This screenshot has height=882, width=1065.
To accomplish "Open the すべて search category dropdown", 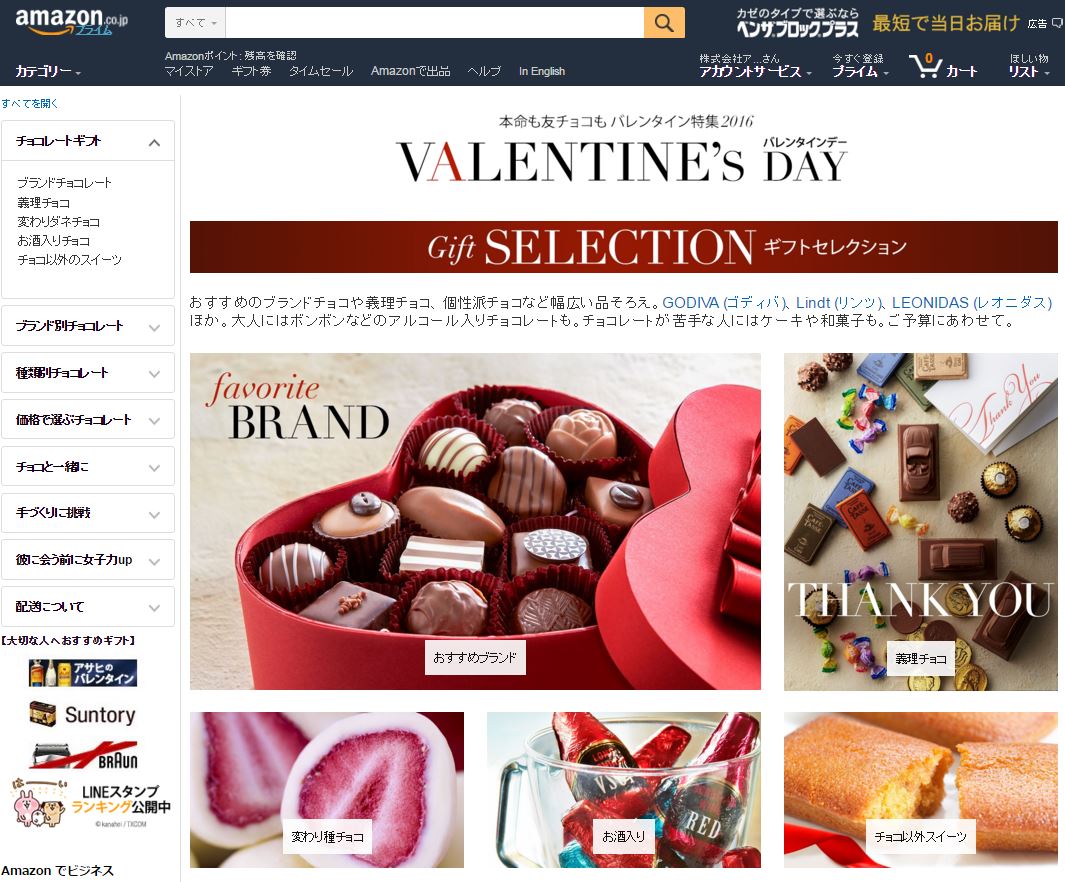I will pos(196,23).
